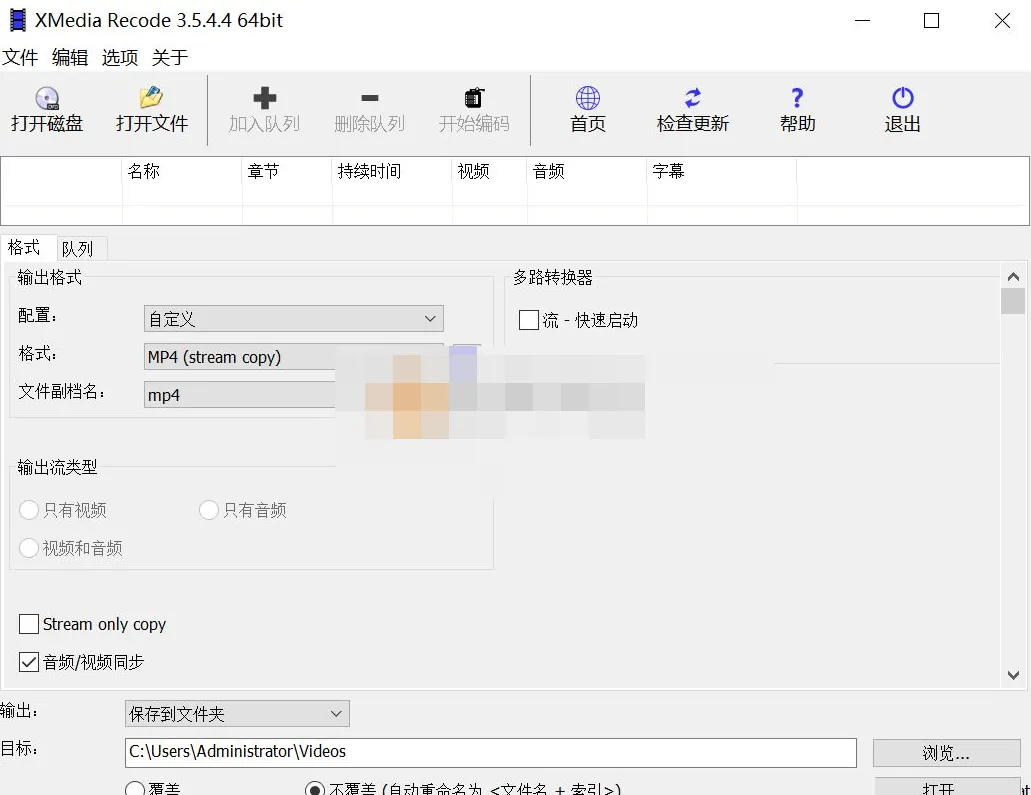The height and width of the screenshot is (795, 1031).
Task: Click the 章节 column header
Action: (x=287, y=172)
